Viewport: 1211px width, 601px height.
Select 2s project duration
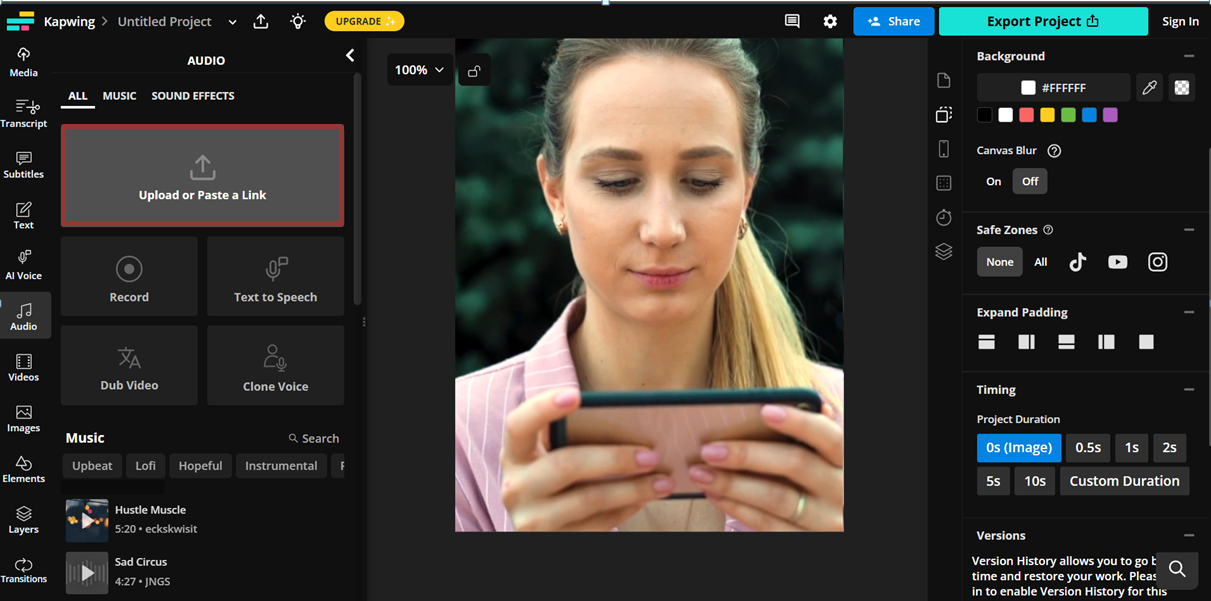(1170, 448)
